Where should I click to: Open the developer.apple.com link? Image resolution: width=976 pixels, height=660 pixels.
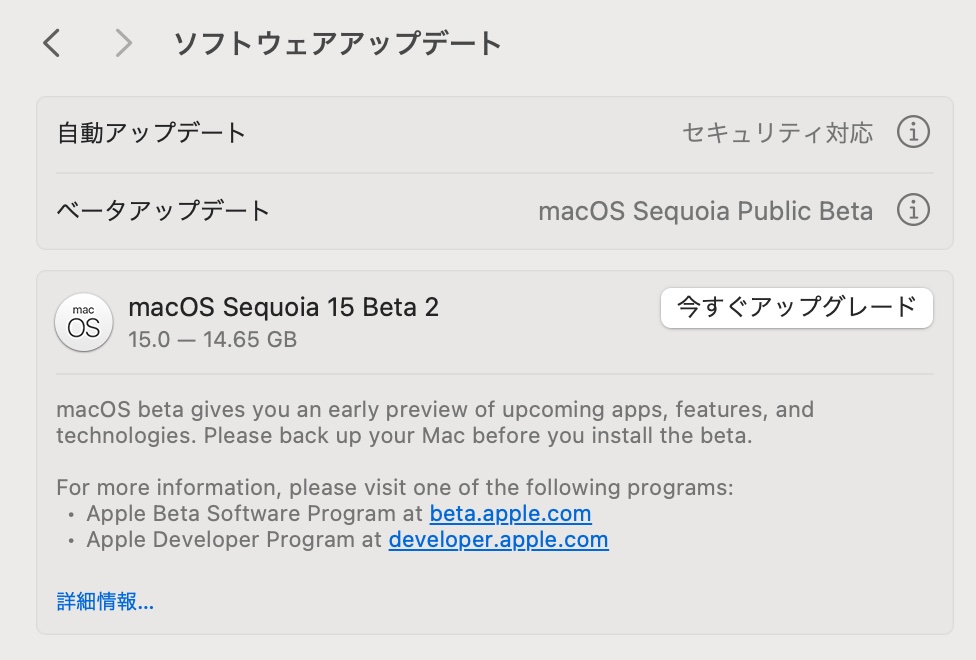tap(499, 540)
